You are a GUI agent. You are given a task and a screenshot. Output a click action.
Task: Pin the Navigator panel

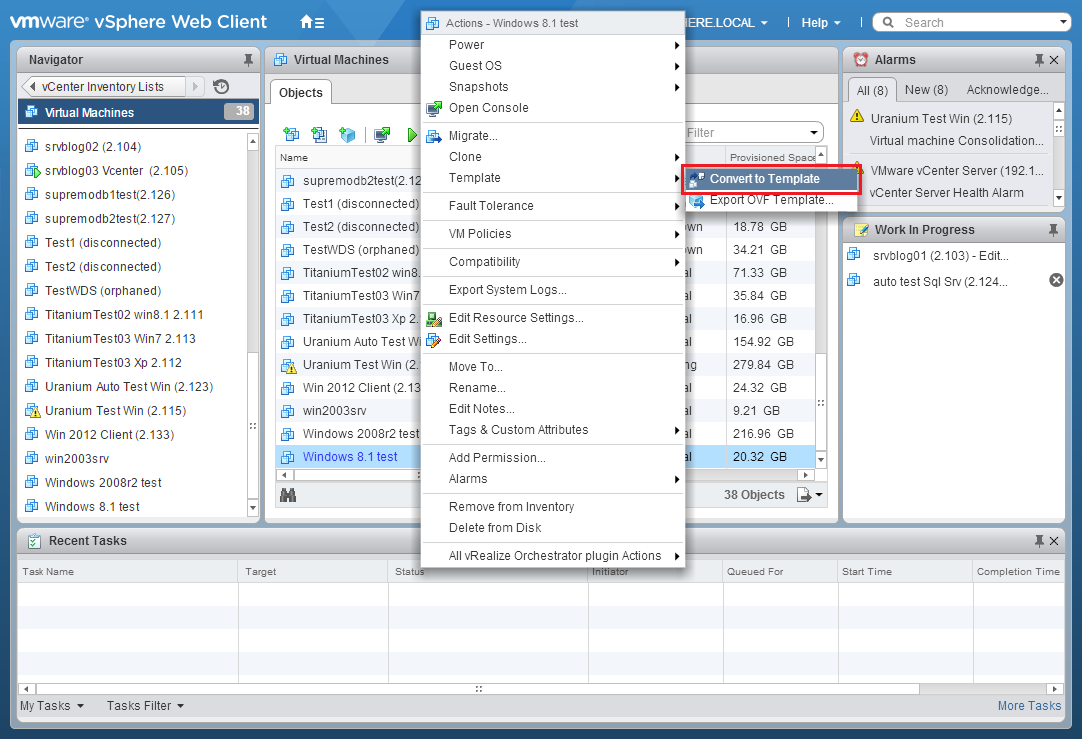point(248,60)
